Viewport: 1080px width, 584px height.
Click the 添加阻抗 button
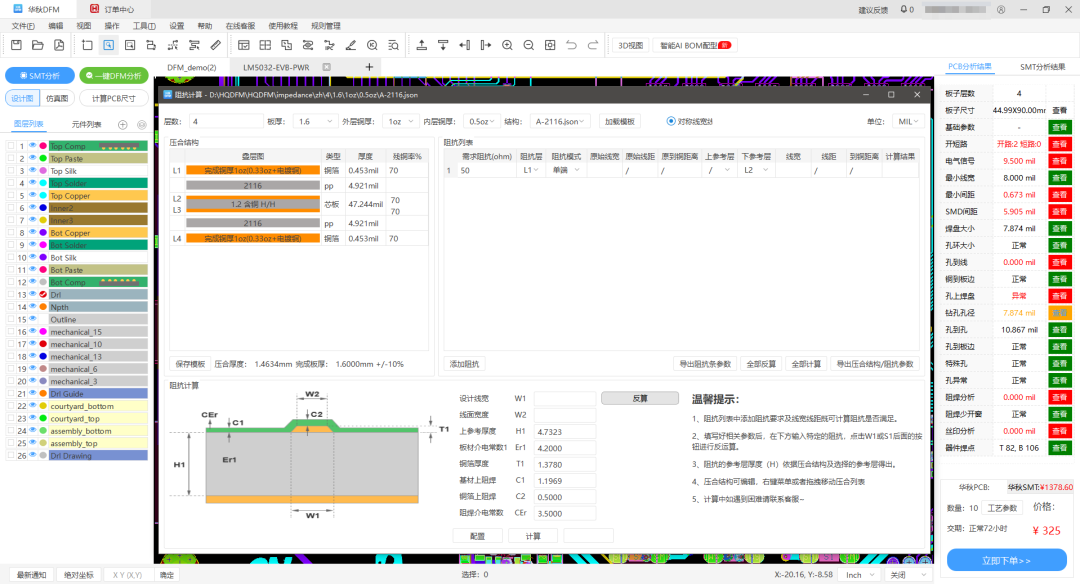point(464,364)
